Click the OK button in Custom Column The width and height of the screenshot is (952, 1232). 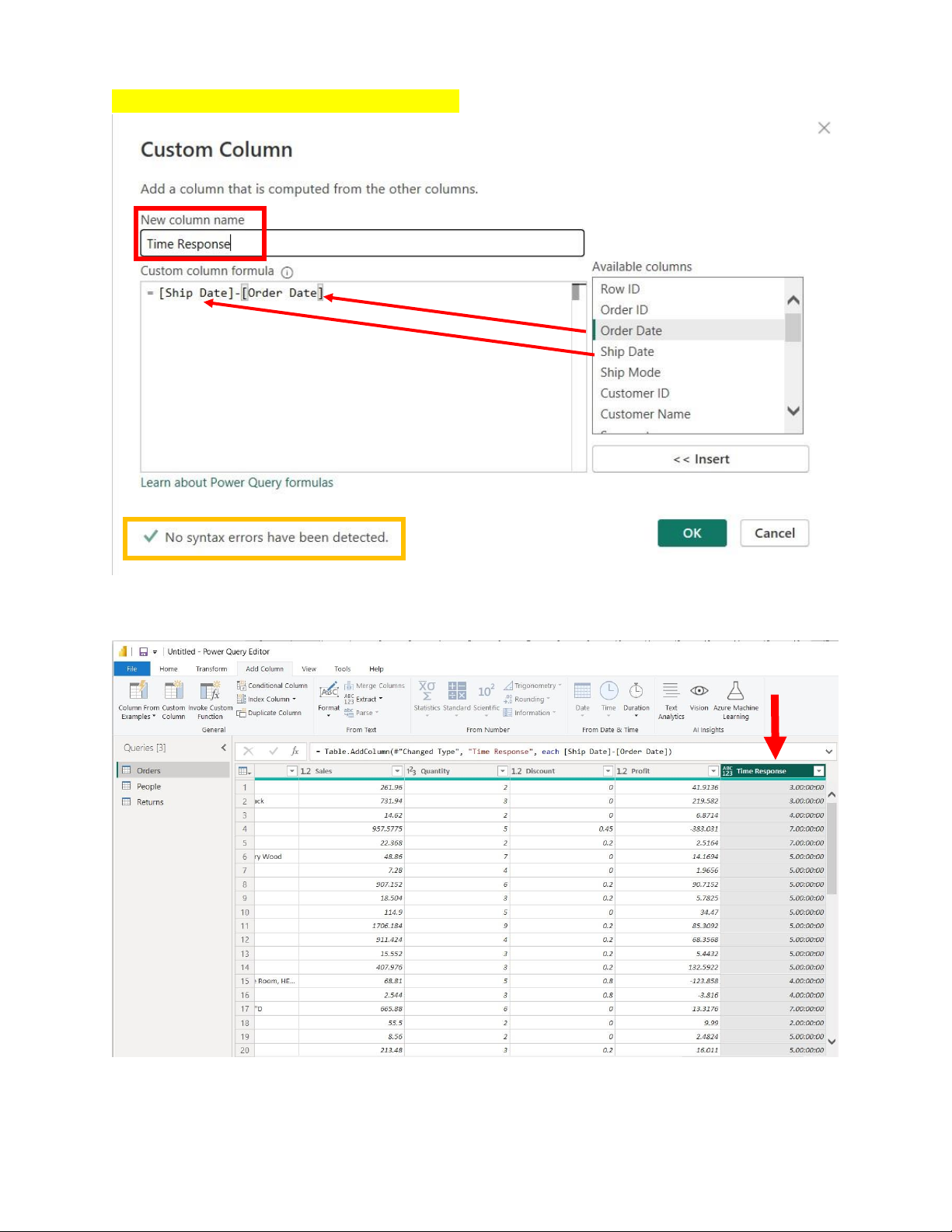[692, 533]
